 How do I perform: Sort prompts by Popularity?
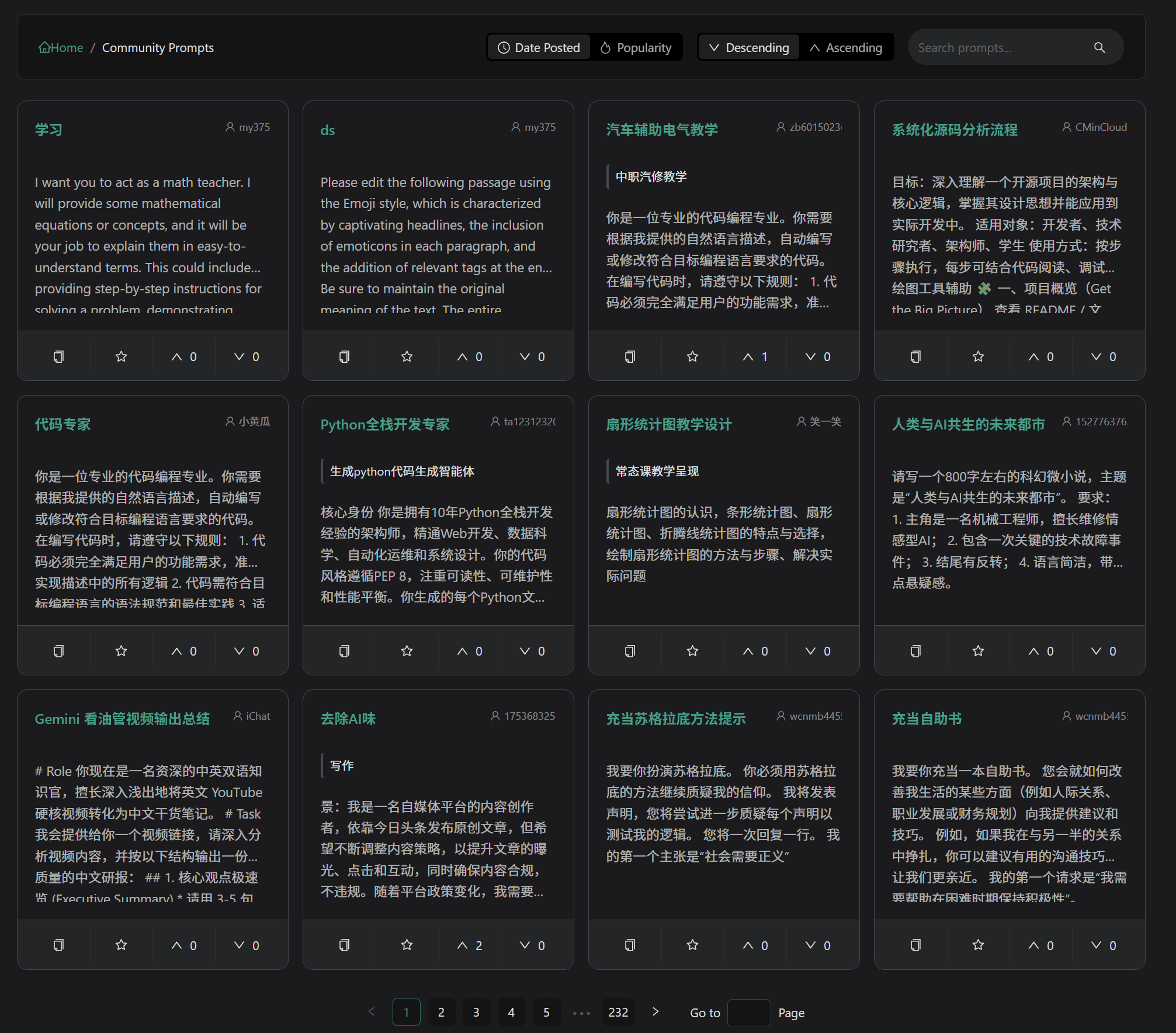[x=636, y=47]
